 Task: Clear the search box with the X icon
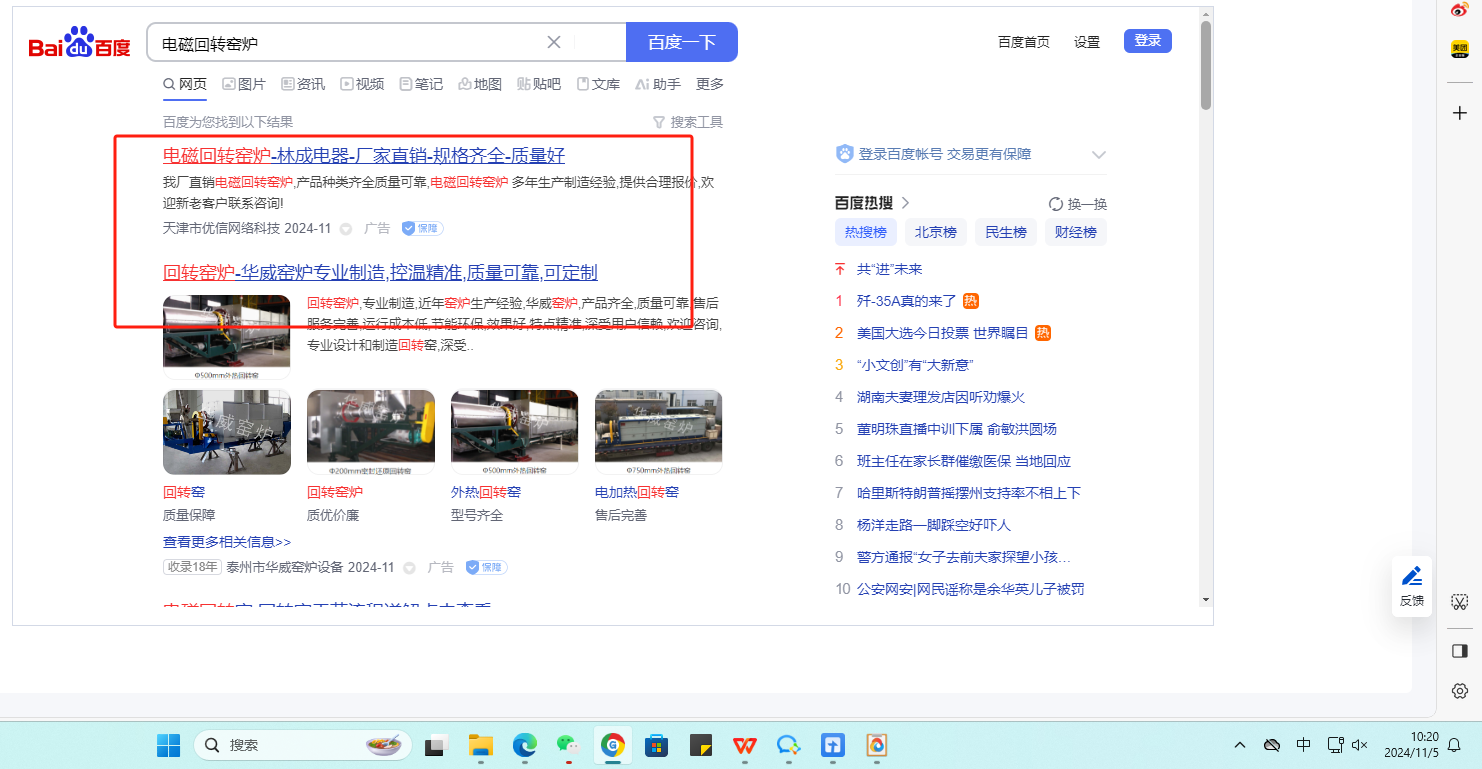tap(554, 42)
